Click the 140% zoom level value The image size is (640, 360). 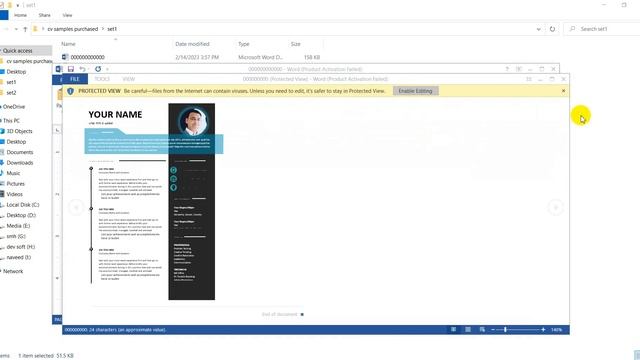[556, 329]
